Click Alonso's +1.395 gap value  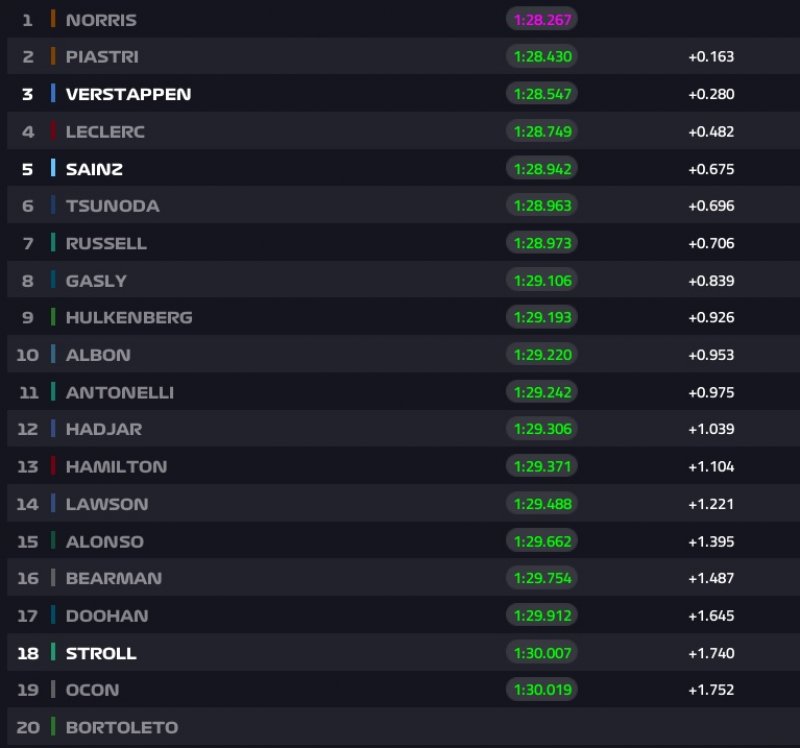click(x=710, y=541)
